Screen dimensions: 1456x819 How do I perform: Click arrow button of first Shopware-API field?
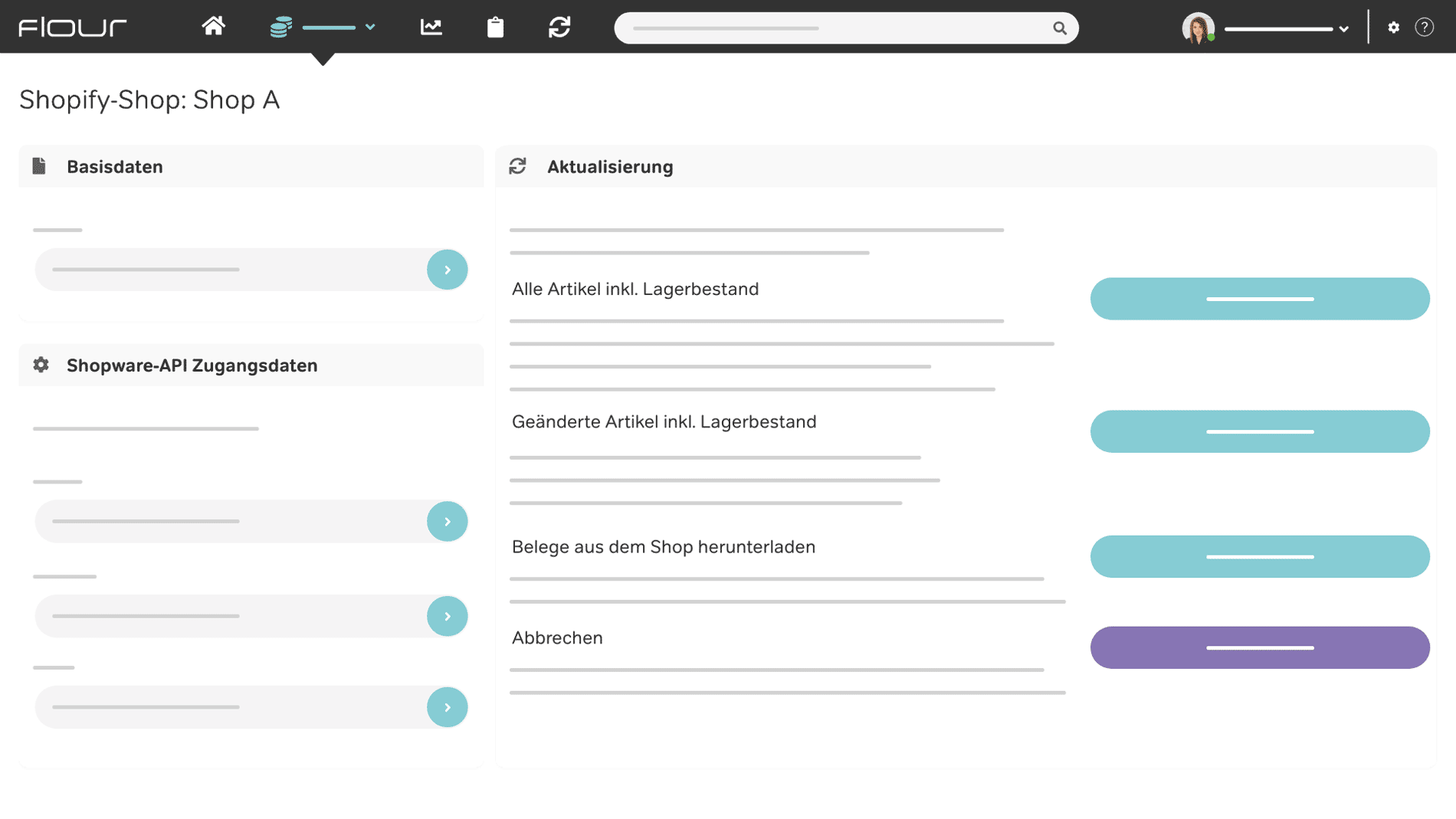click(448, 522)
